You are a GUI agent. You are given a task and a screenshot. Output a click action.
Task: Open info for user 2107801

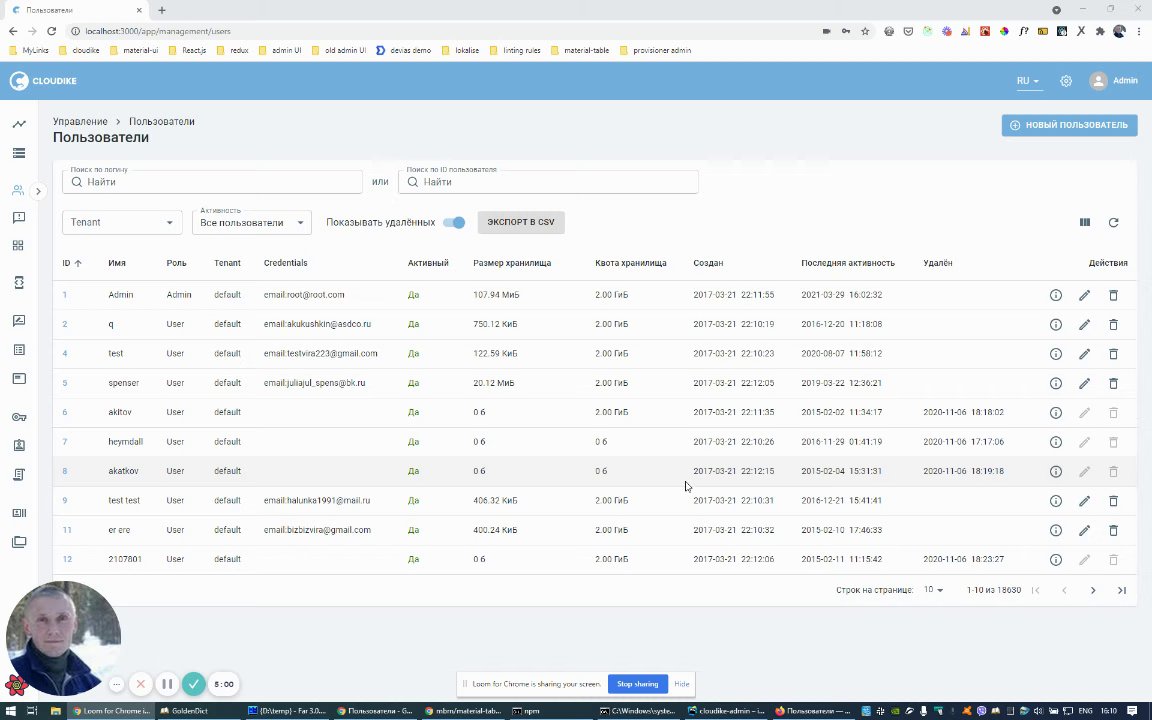click(1056, 559)
